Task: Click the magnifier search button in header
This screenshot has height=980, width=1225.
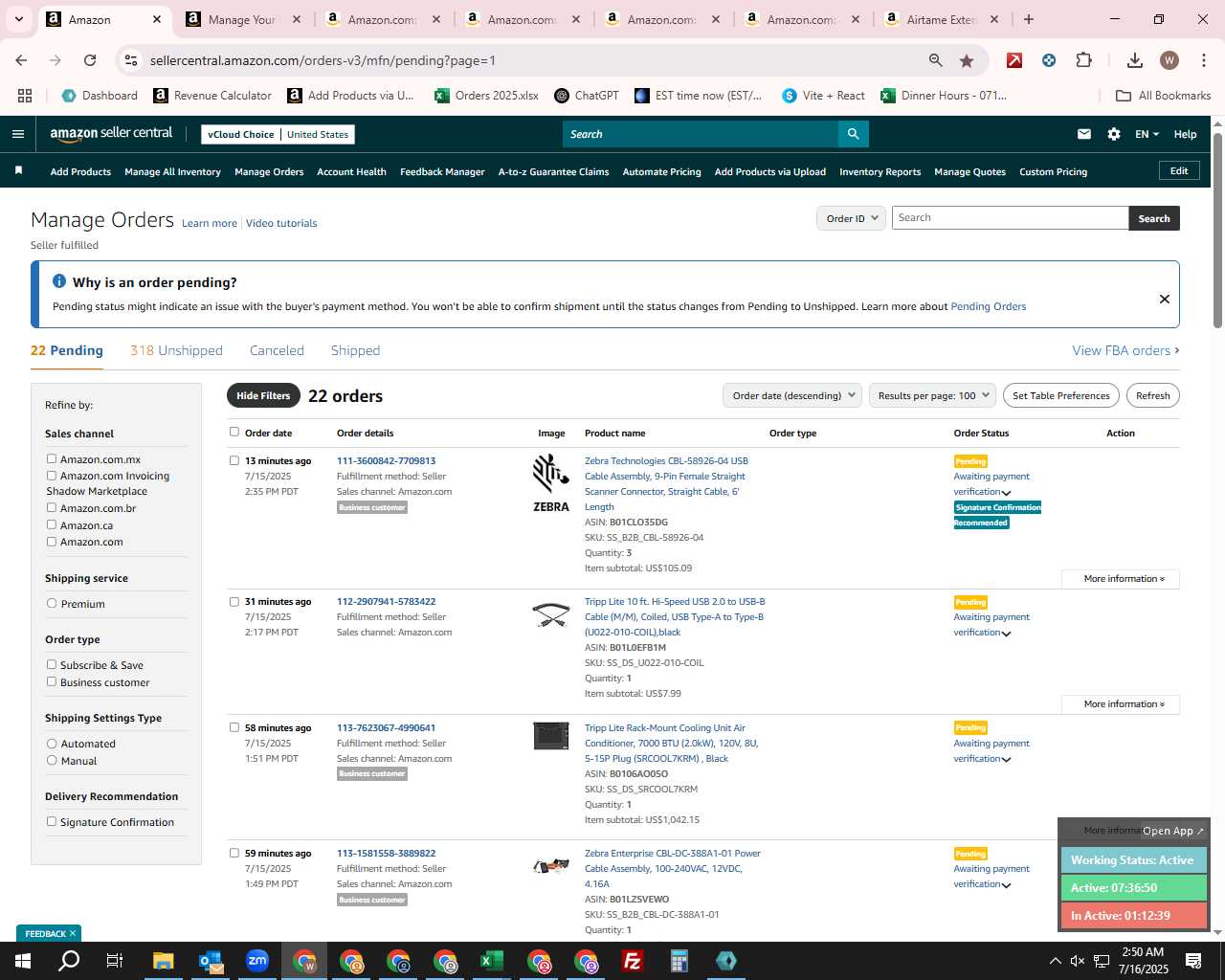Action: [x=854, y=134]
